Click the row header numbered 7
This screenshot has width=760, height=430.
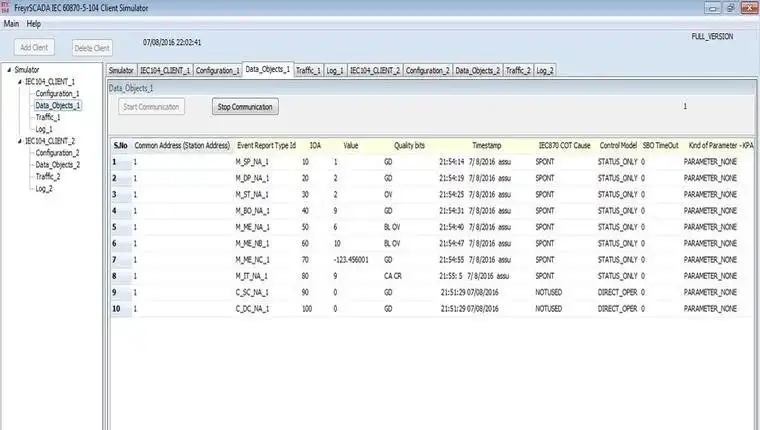121,260
